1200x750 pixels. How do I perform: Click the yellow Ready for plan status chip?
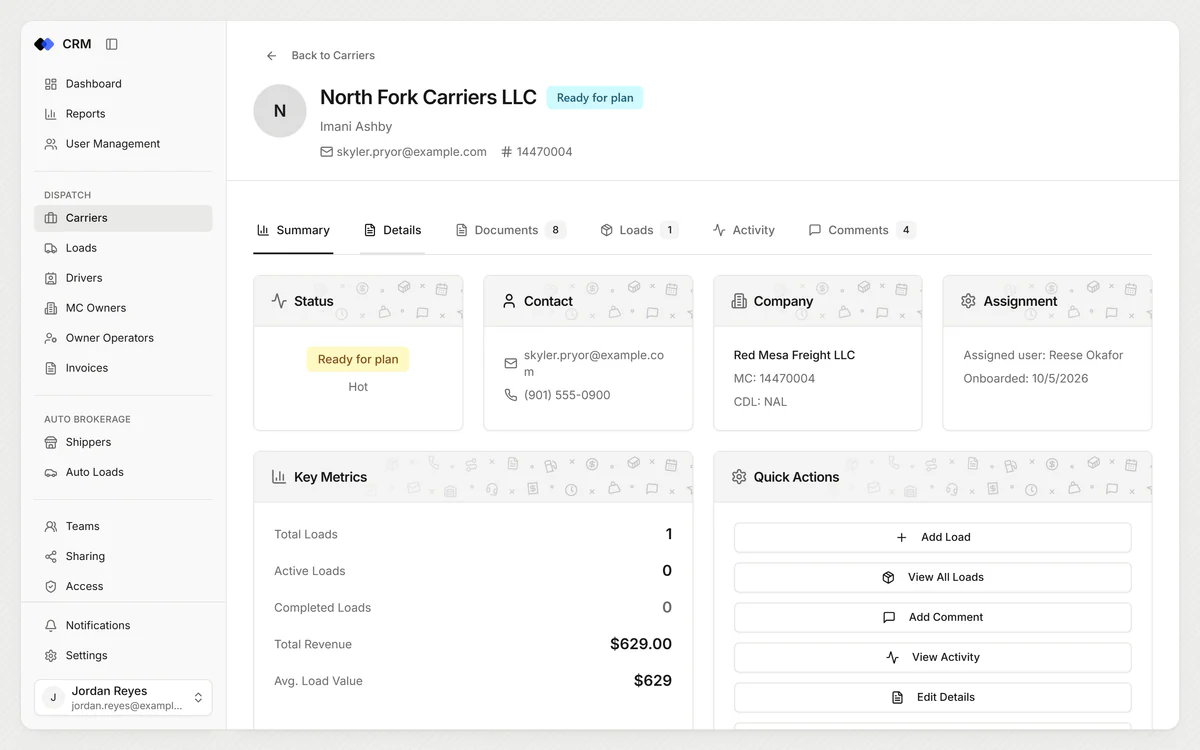[x=358, y=359]
